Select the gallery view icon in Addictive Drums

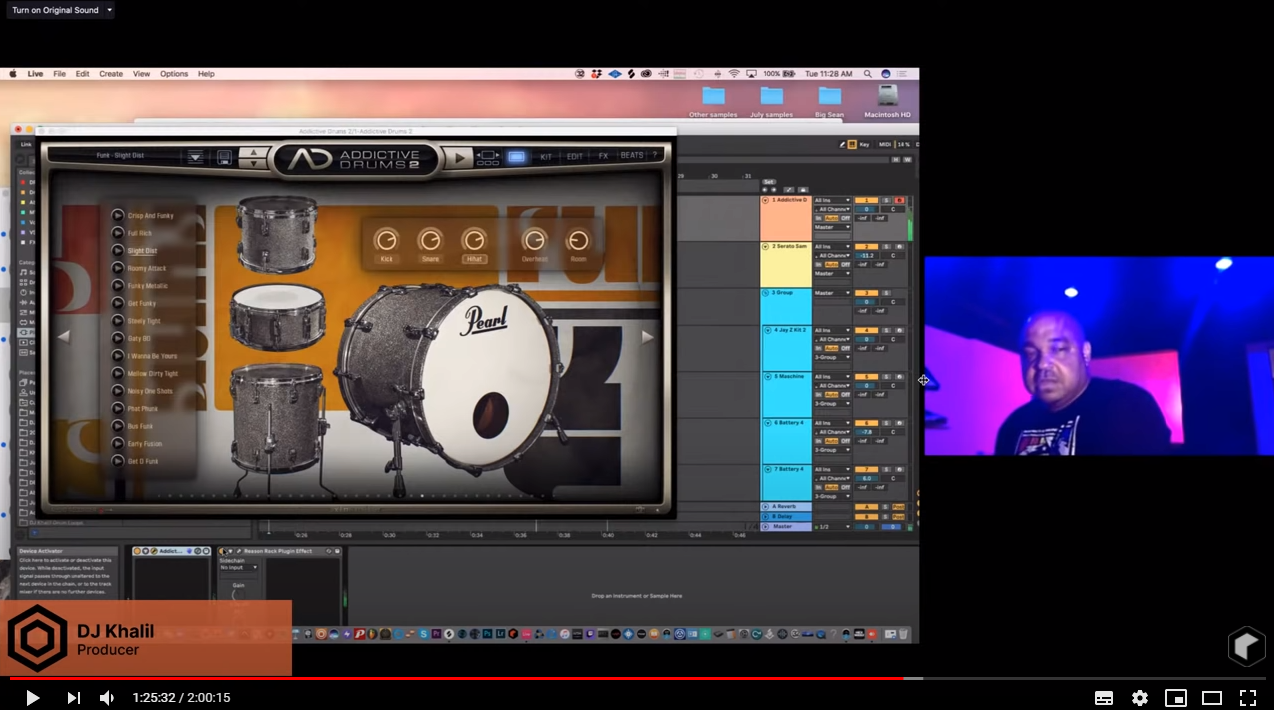[516, 157]
